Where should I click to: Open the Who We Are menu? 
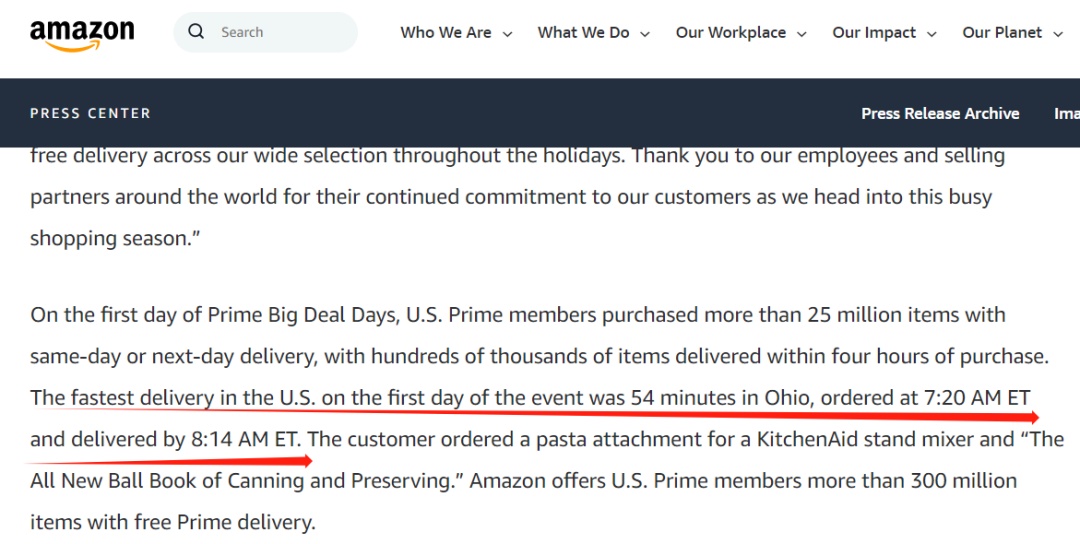[x=446, y=32]
